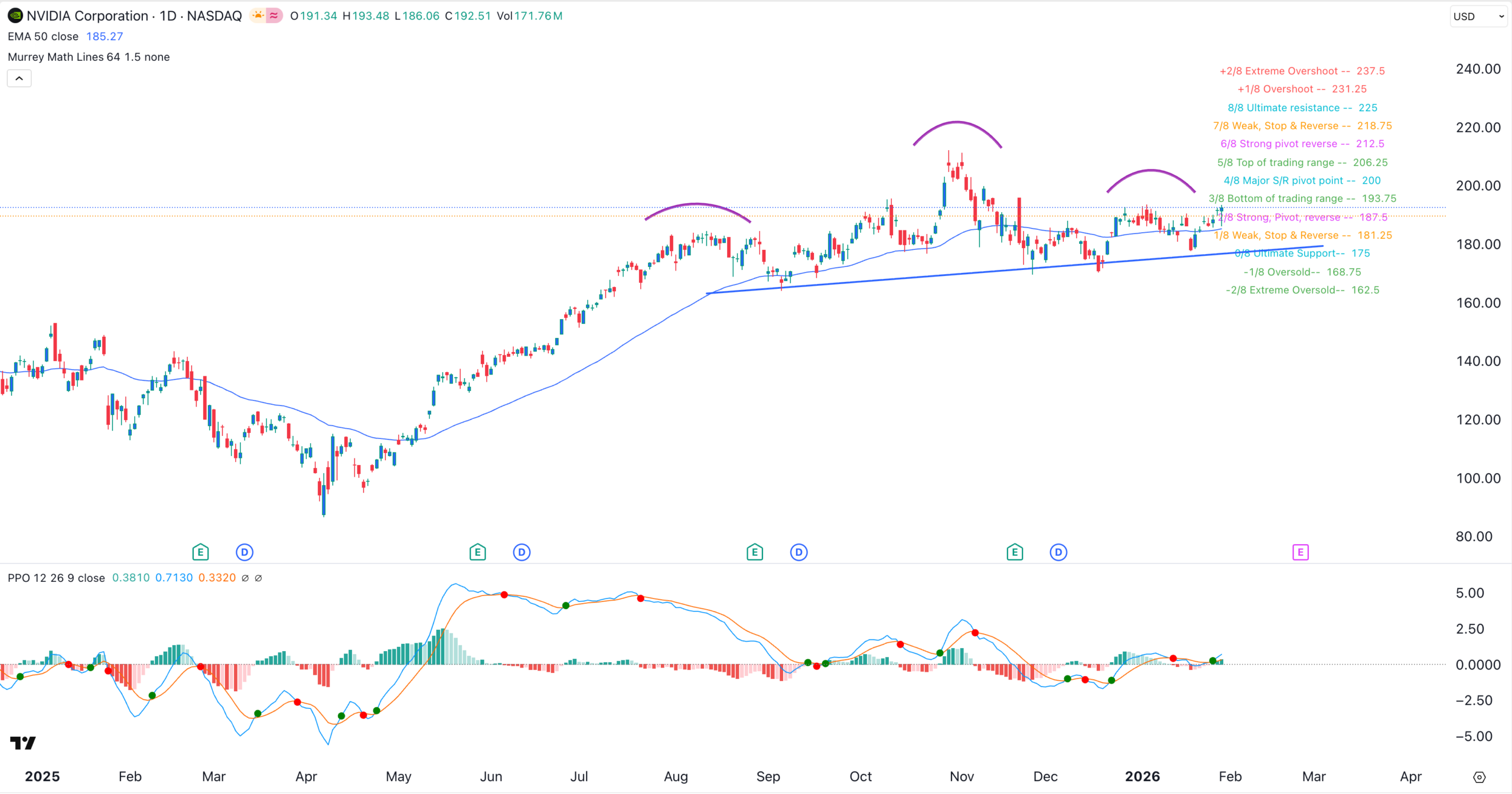The height and width of the screenshot is (794, 1512).
Task: Click the first green earnings E marker
Action: (x=200, y=552)
